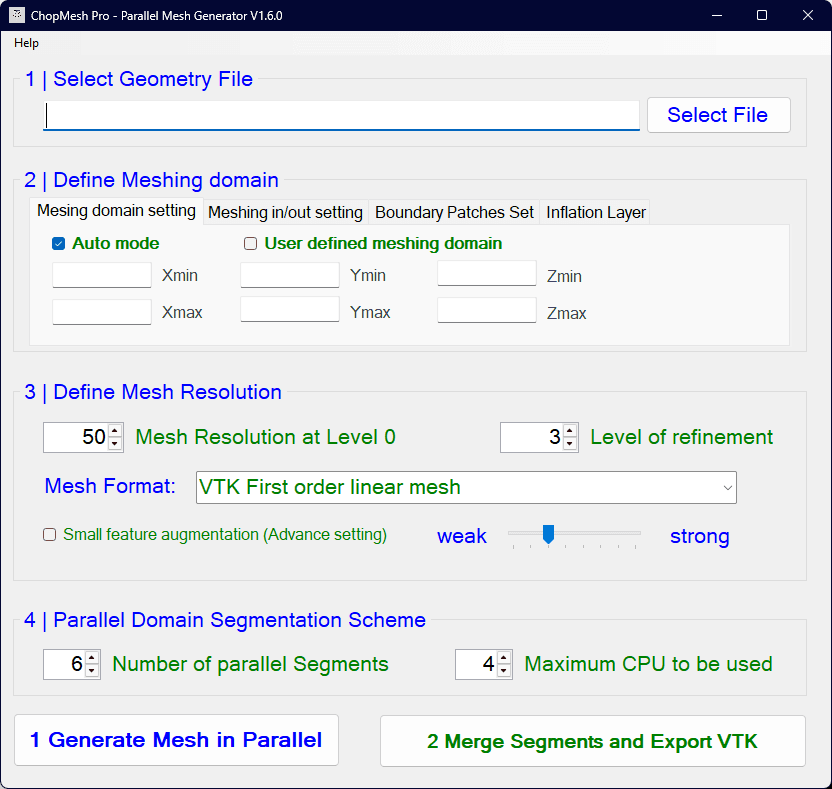Screen dimensions: 832x789
Task: Click the Maximum CPU value field showing 4
Action: [476, 664]
